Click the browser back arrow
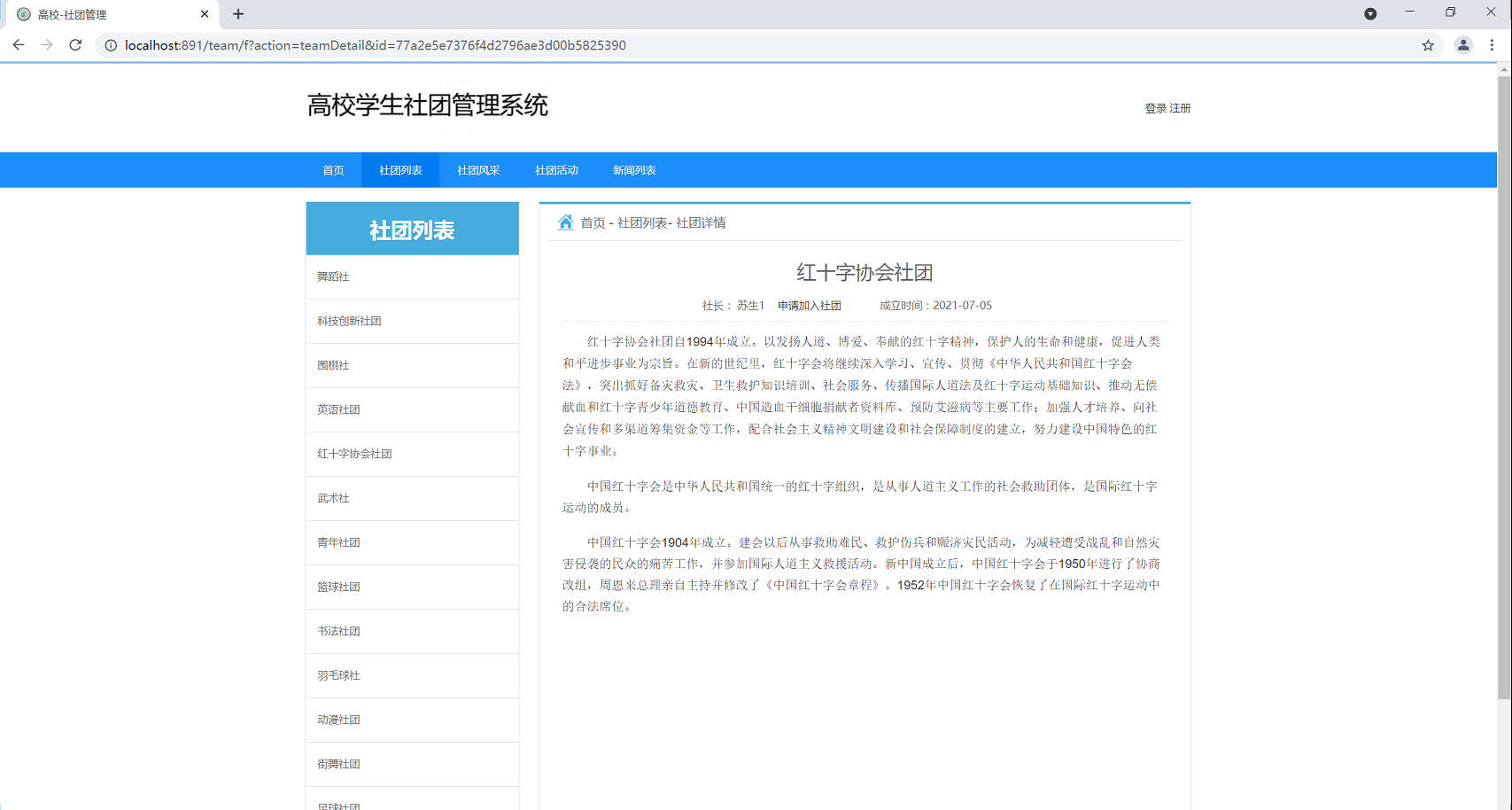Screen dimensions: 1512x810 [x=19, y=45]
